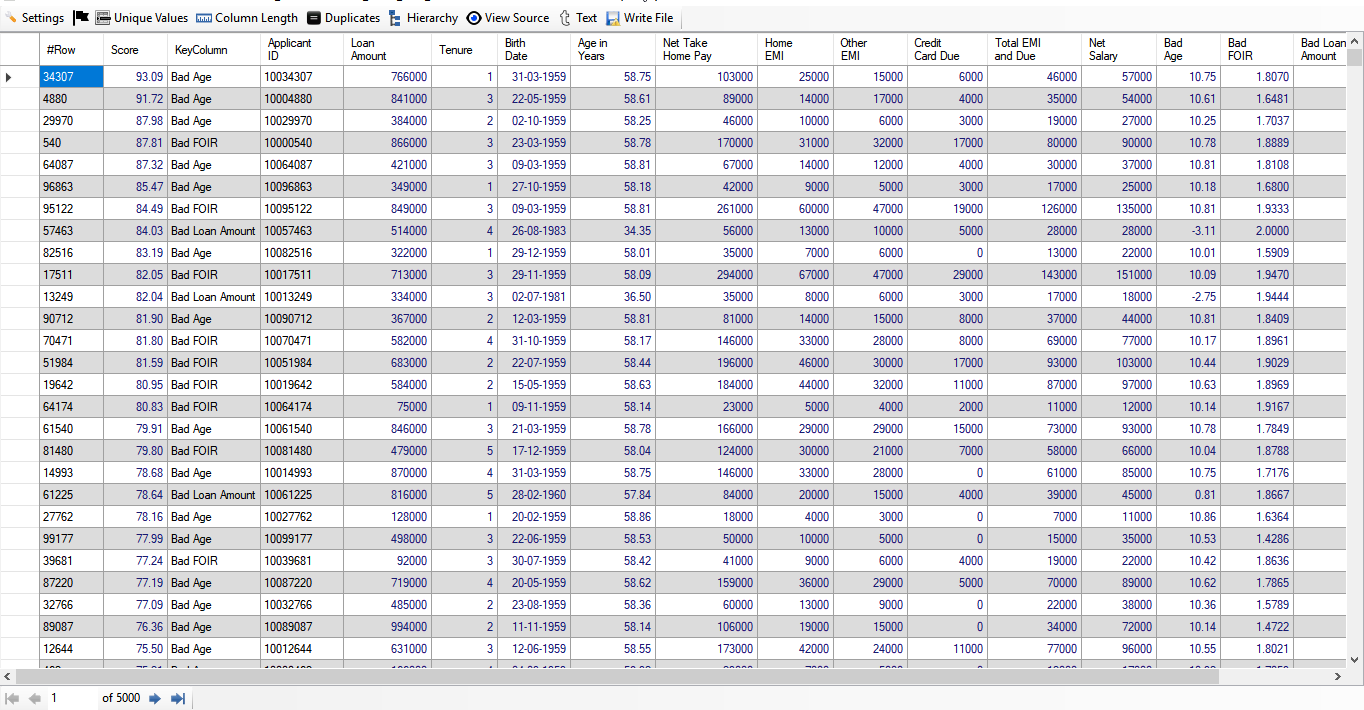The width and height of the screenshot is (1364, 710).
Task: Go to the next record
Action: pos(155,698)
